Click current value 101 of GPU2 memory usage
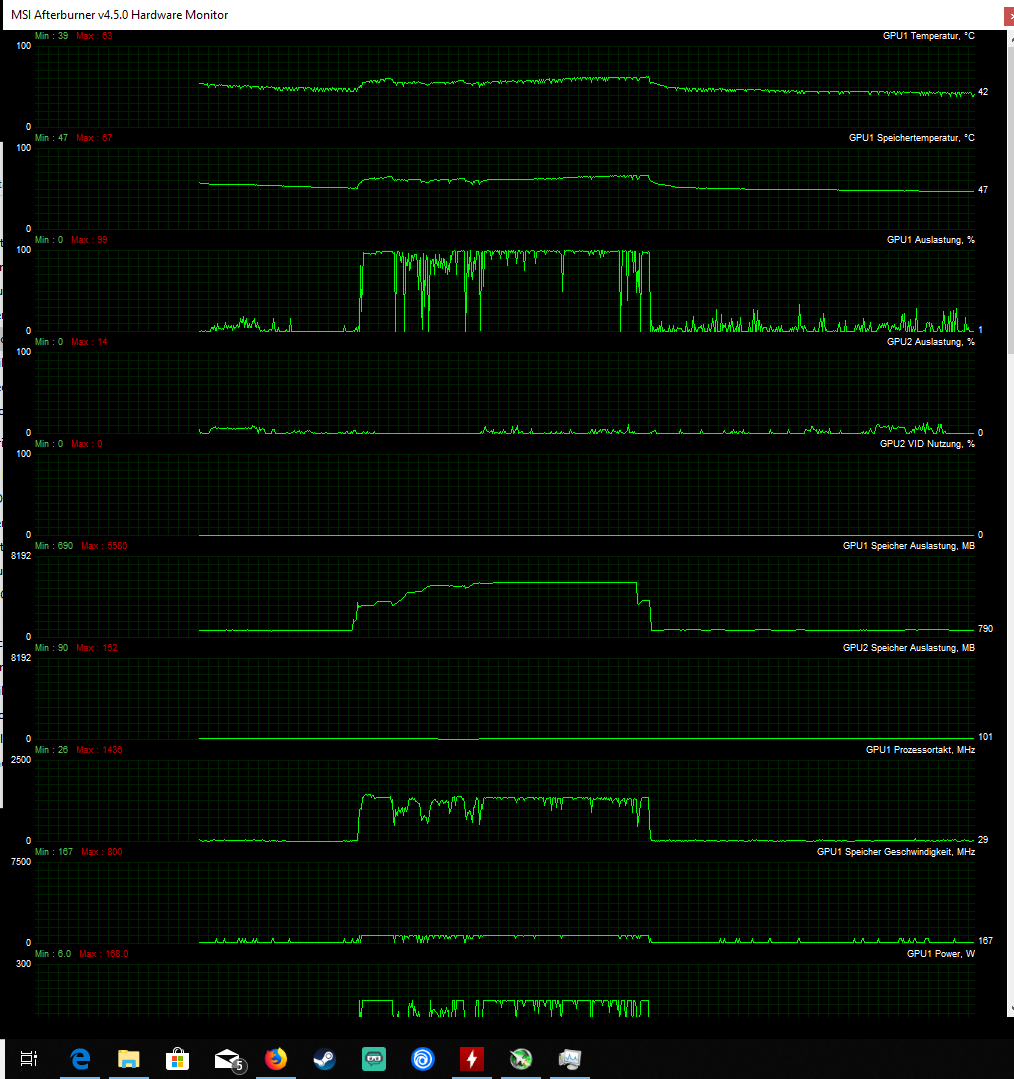 (985, 736)
